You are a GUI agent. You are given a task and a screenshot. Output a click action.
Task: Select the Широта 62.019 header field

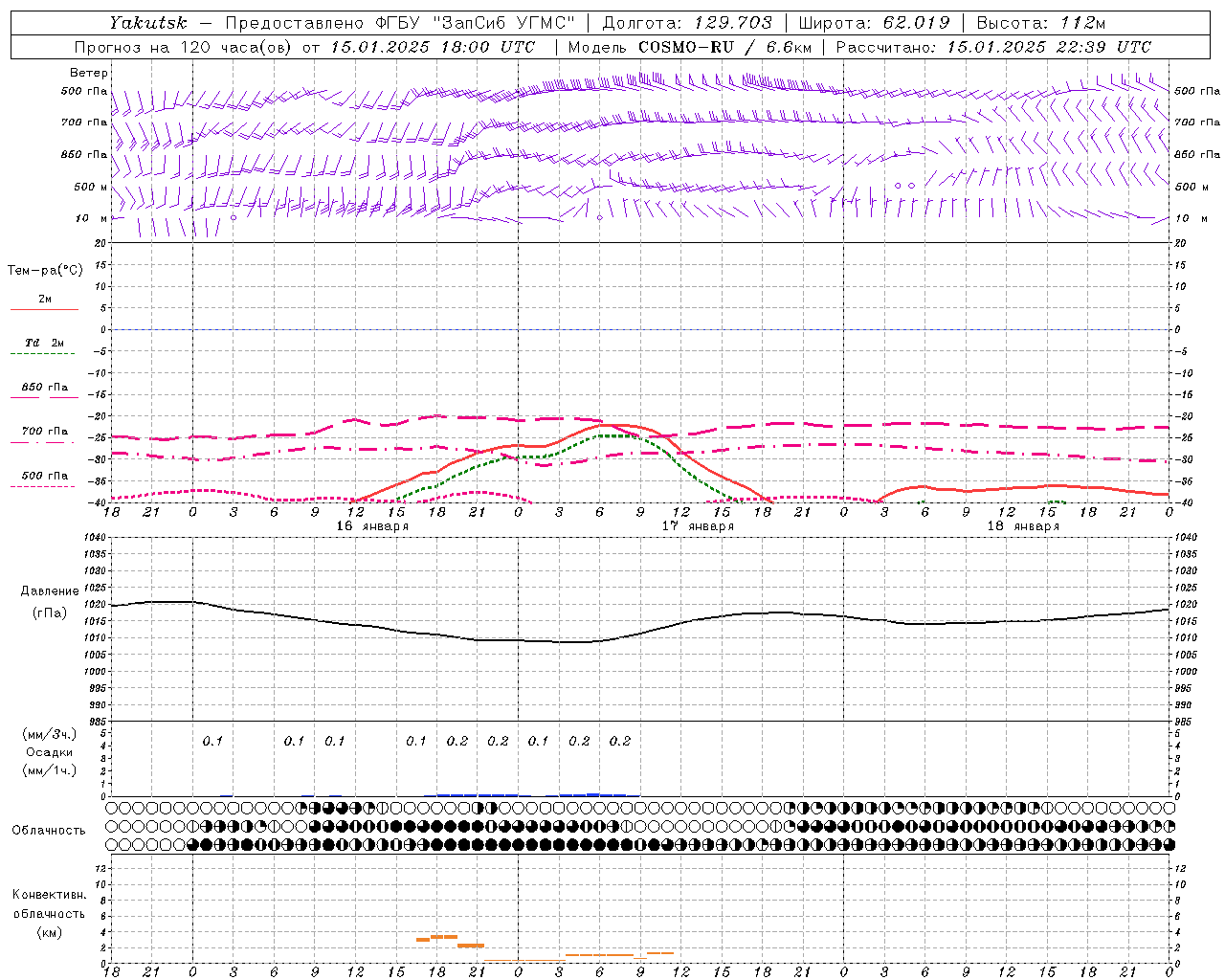click(x=874, y=23)
